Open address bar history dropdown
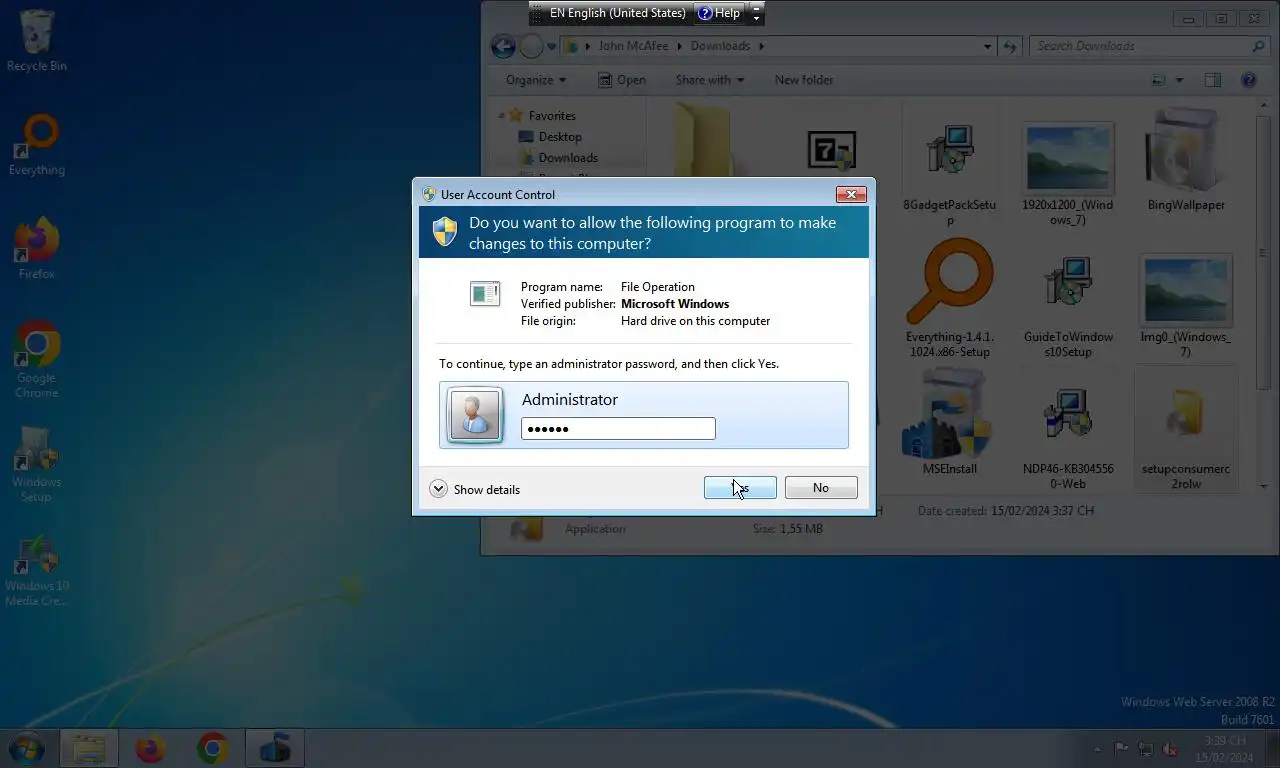The height and width of the screenshot is (768, 1280). [987, 46]
